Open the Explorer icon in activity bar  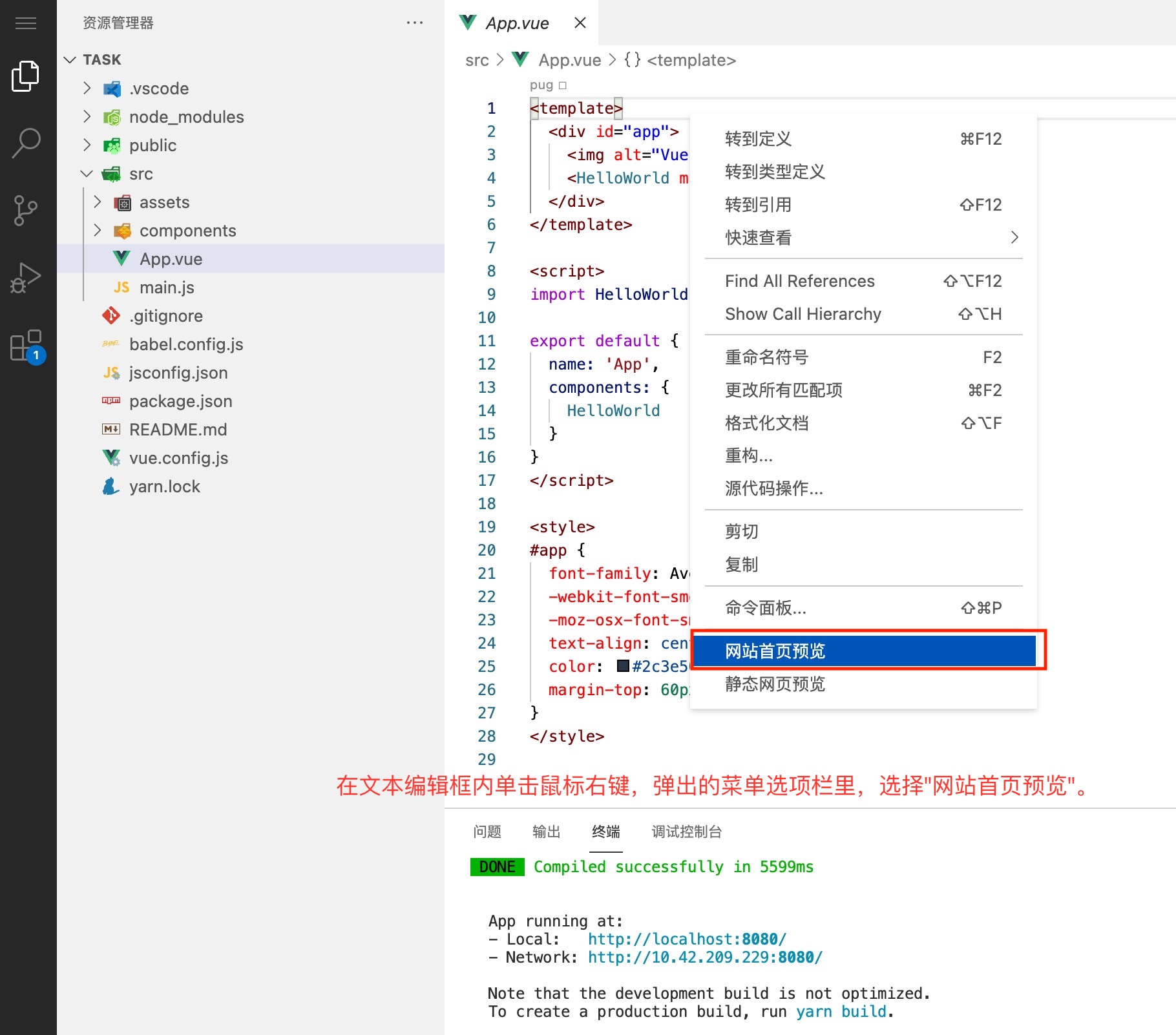26,76
